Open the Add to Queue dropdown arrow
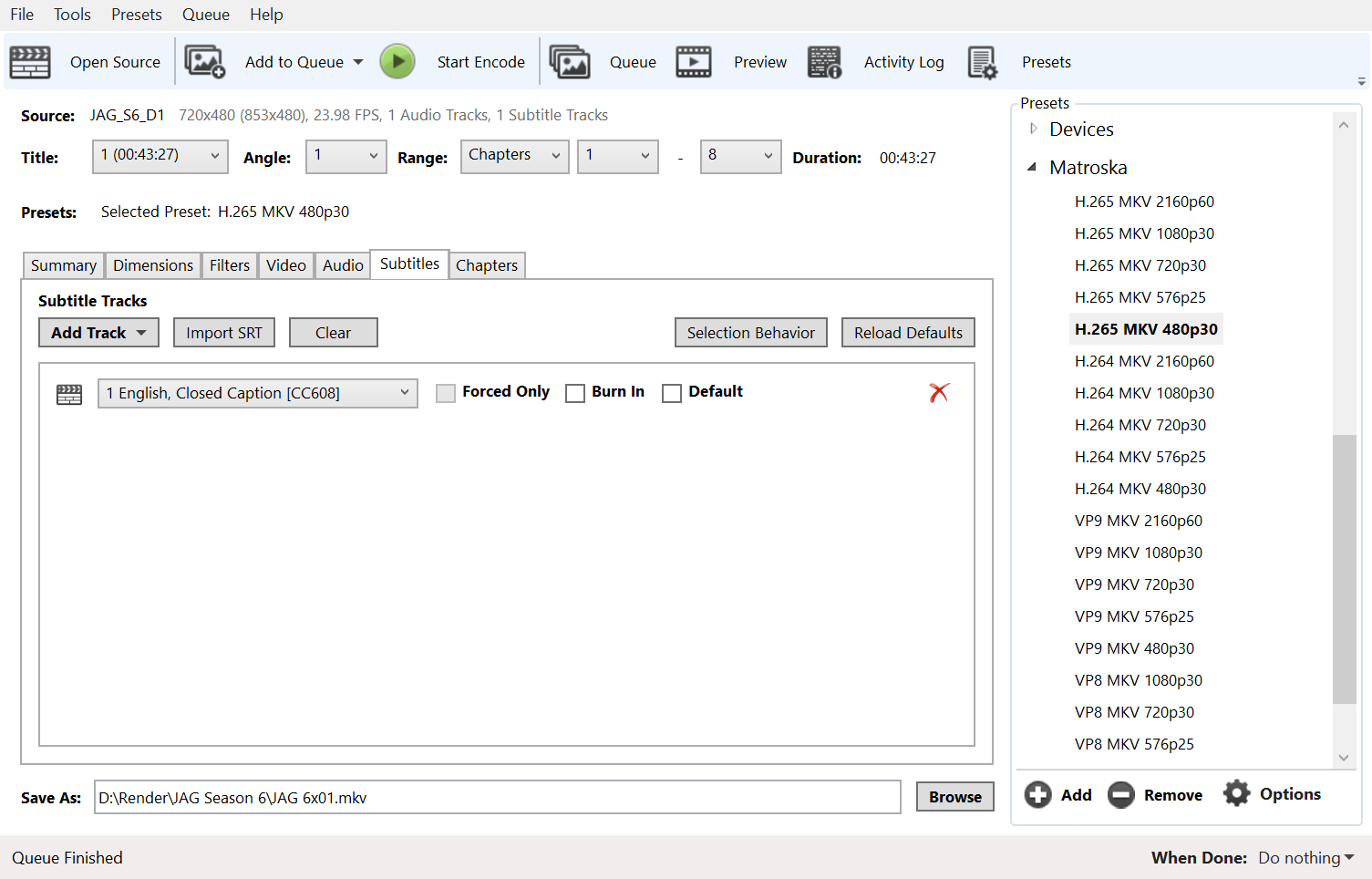The width and height of the screenshot is (1372, 879). [x=358, y=62]
